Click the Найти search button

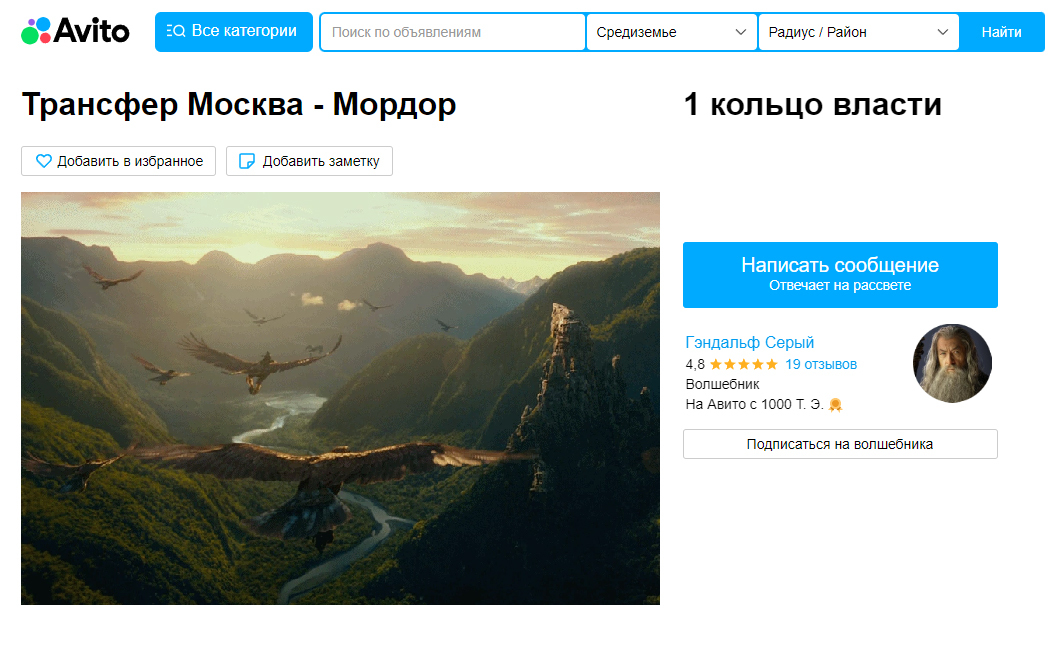coord(1001,32)
